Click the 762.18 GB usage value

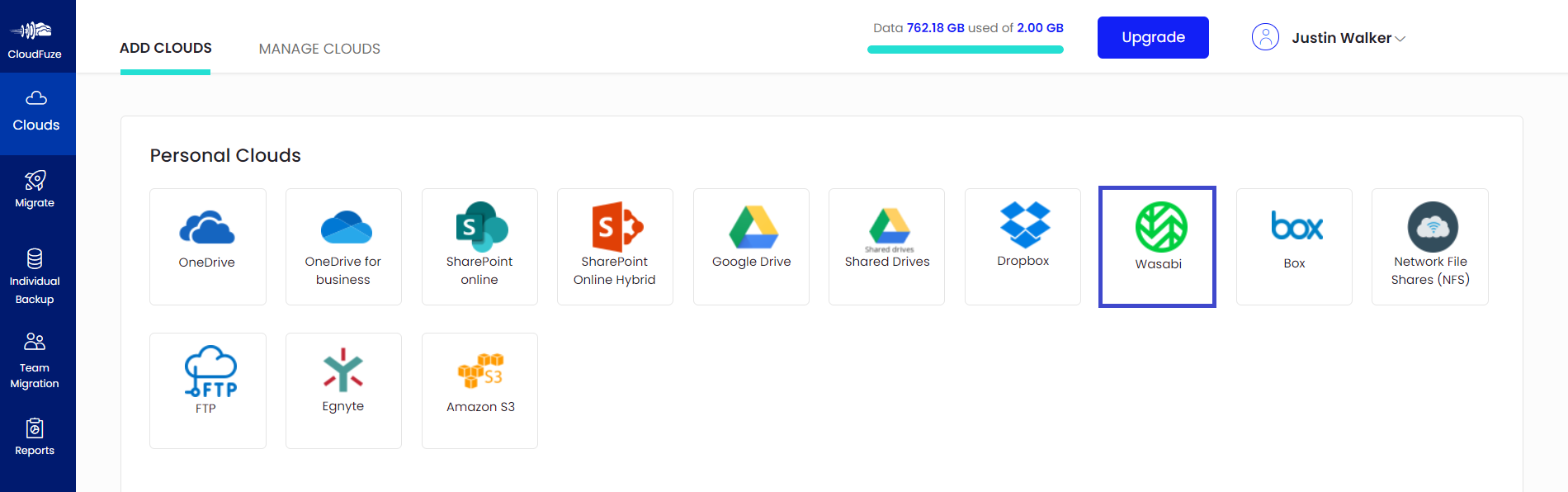click(x=936, y=28)
